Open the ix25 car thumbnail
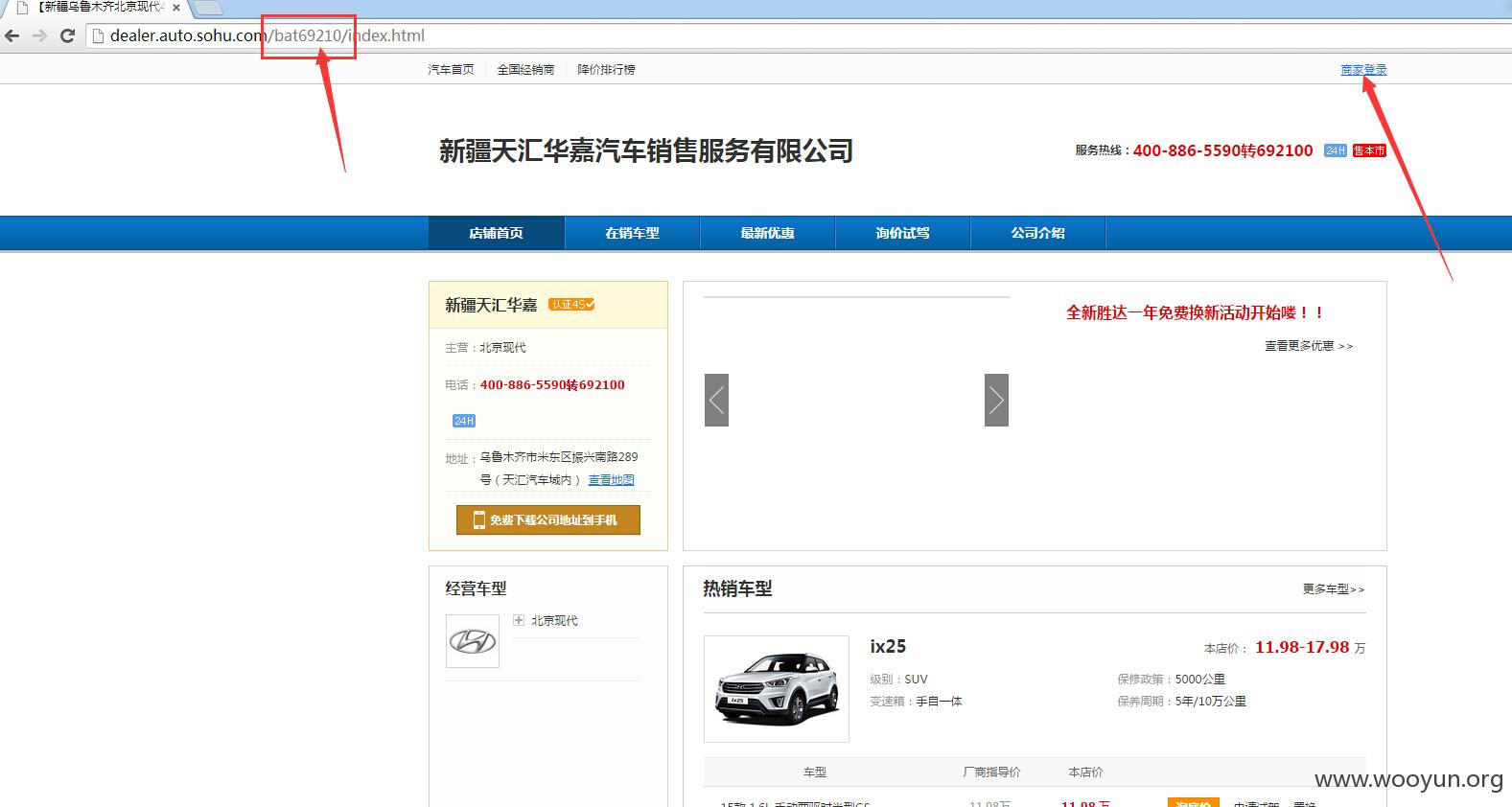This screenshot has height=807, width=1512. pos(777,689)
